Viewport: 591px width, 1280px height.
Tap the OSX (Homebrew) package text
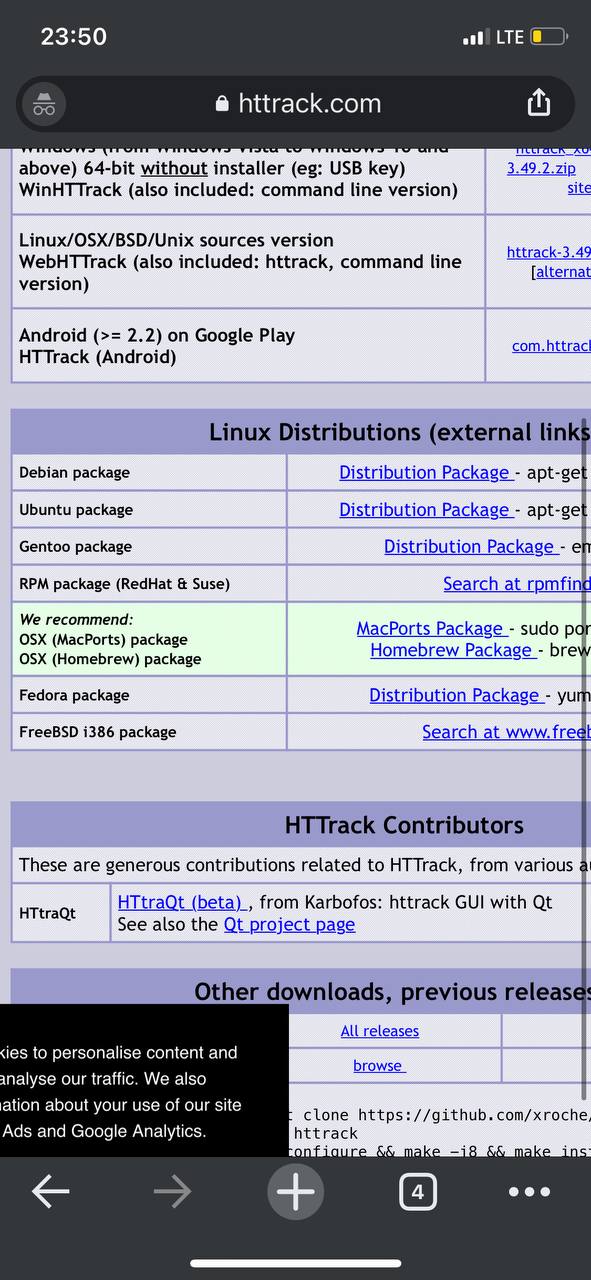tap(110, 659)
